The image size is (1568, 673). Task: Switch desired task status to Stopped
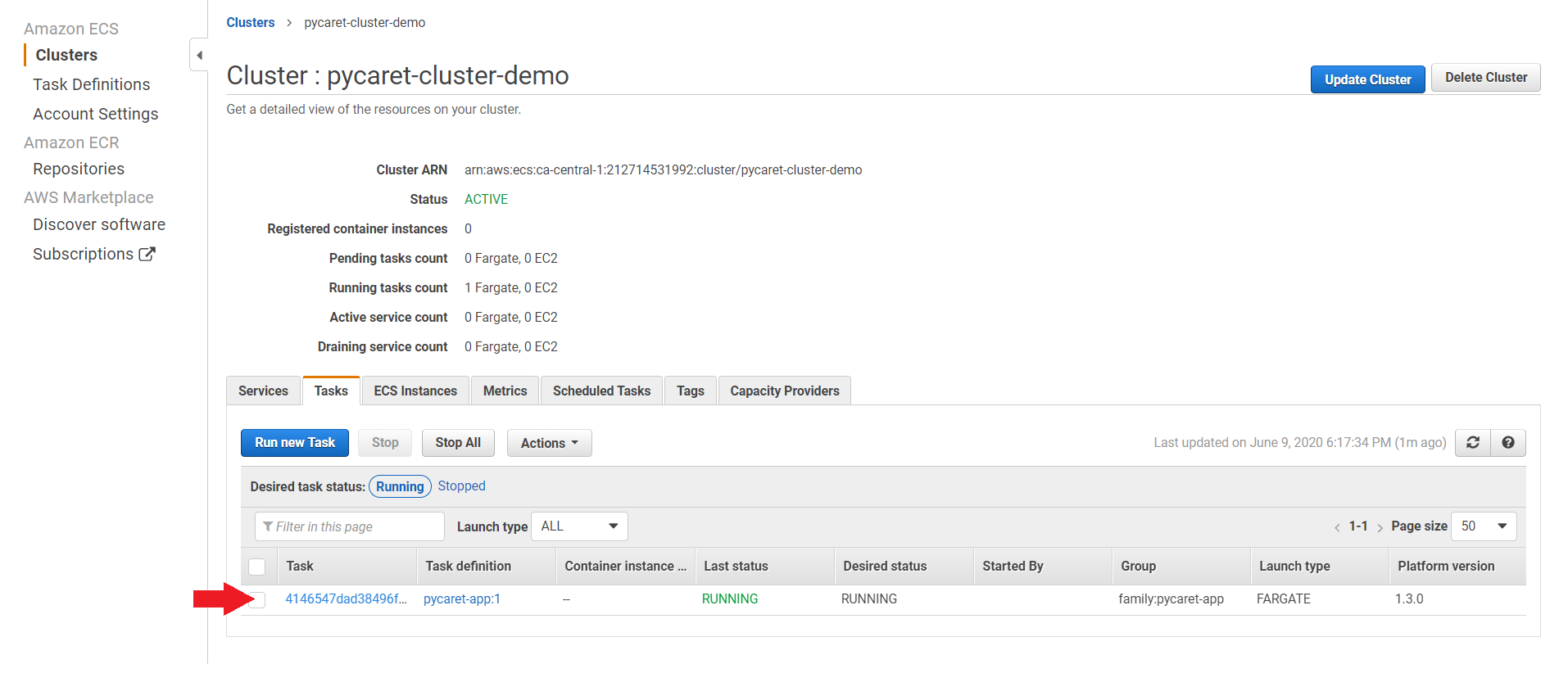[461, 486]
